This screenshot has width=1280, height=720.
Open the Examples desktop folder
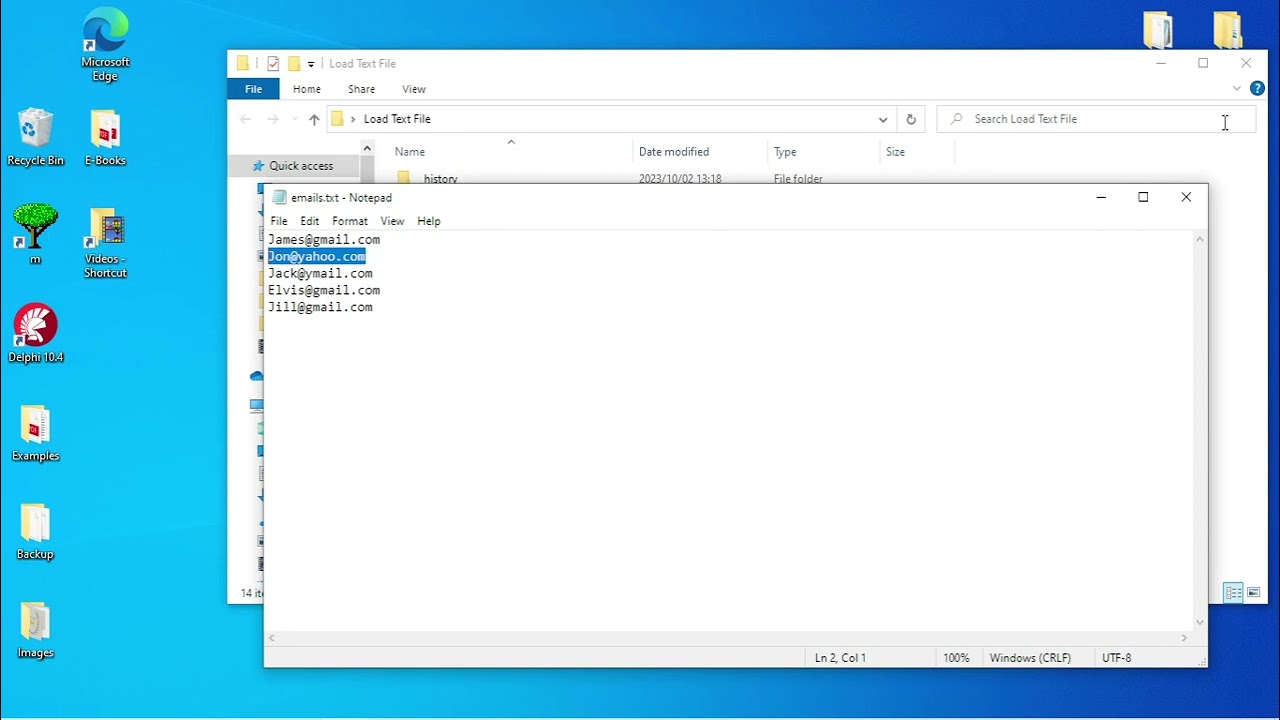[x=35, y=434]
